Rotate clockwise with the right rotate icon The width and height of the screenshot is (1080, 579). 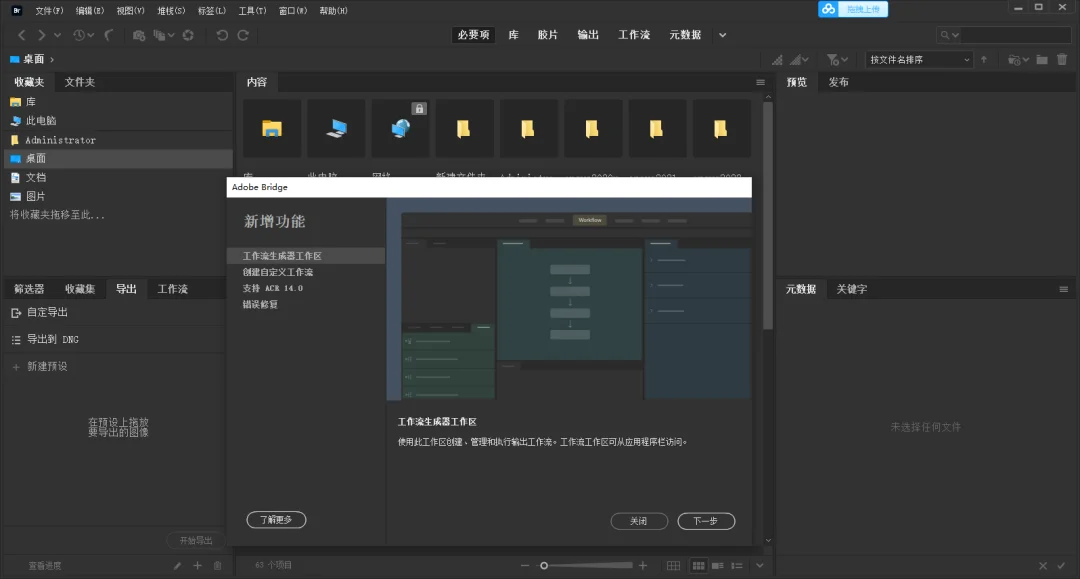click(243, 35)
